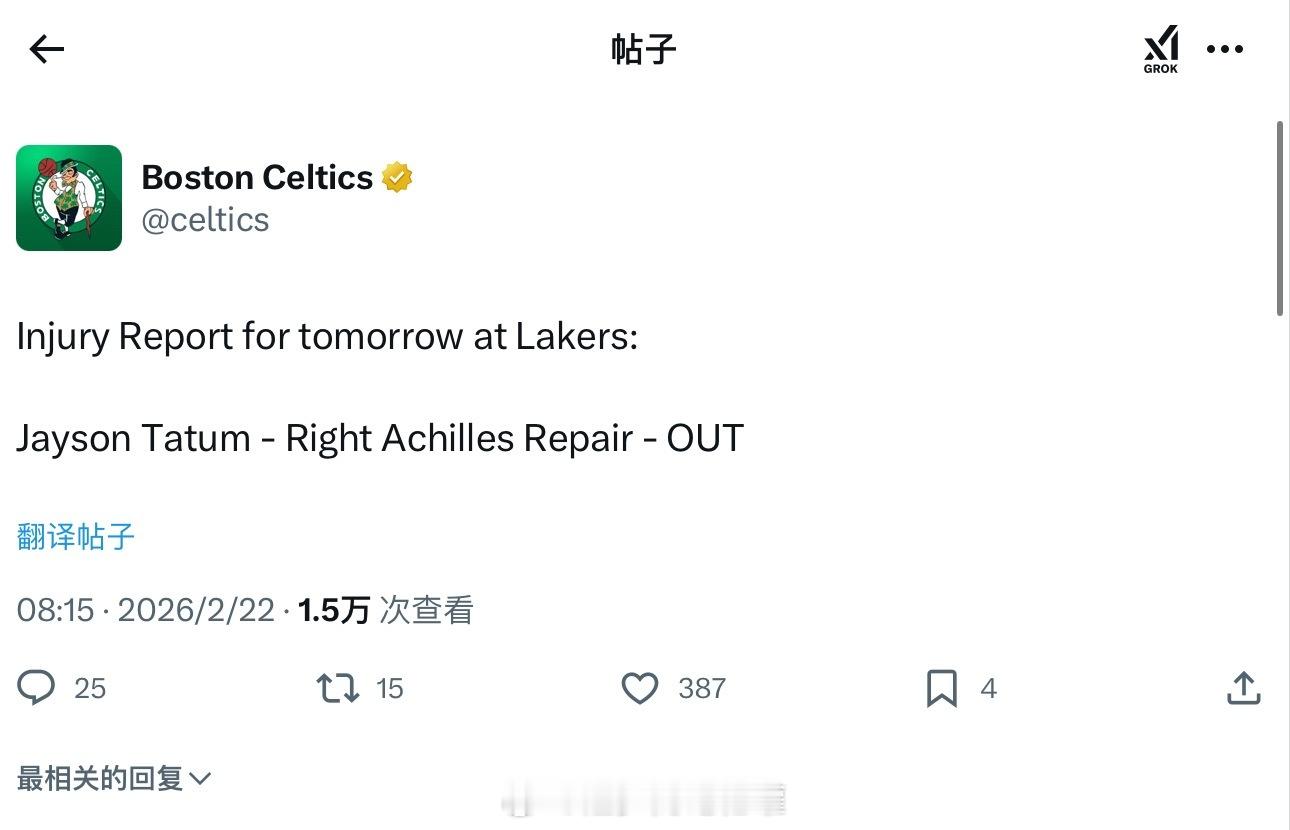The height and width of the screenshot is (830, 1290).
Task: Like the post with heart icon
Action: click(x=640, y=688)
